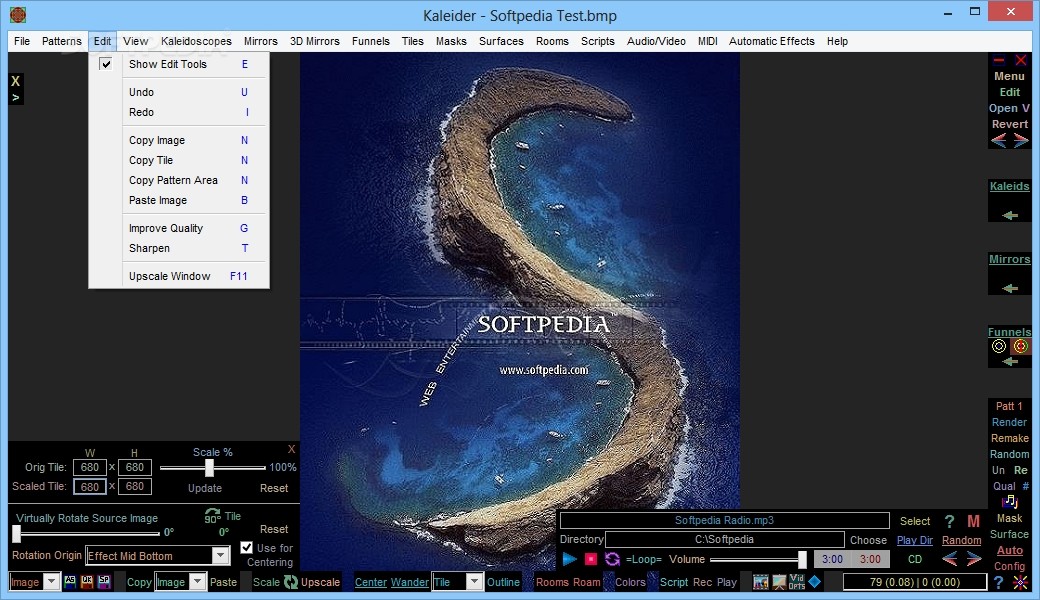Click the green arrow under Mirrors
Image resolution: width=1040 pixels, height=600 pixels.
[x=1010, y=288]
